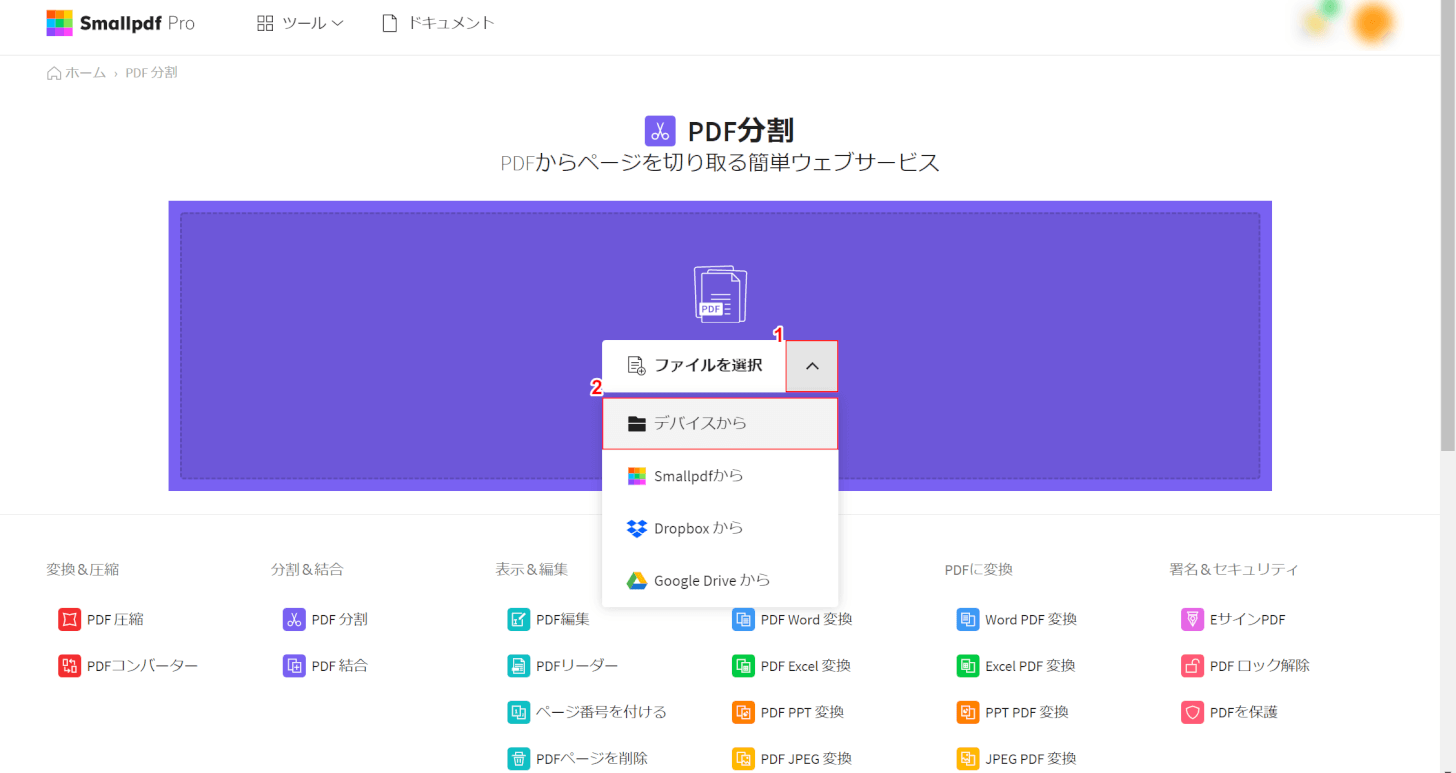
Task: Click the PDF Word 変換 icon
Action: click(743, 619)
